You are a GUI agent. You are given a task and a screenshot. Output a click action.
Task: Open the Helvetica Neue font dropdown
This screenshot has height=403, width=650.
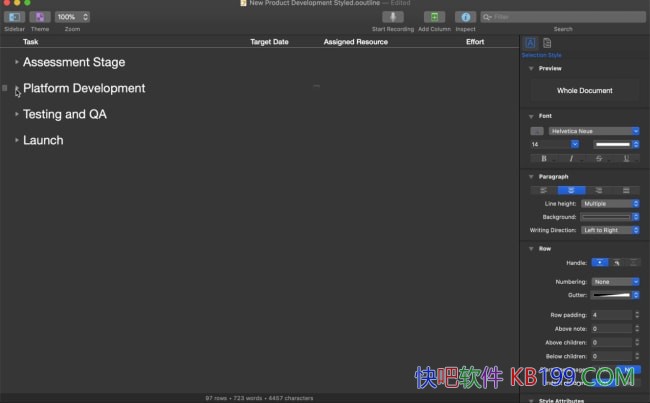tap(593, 131)
